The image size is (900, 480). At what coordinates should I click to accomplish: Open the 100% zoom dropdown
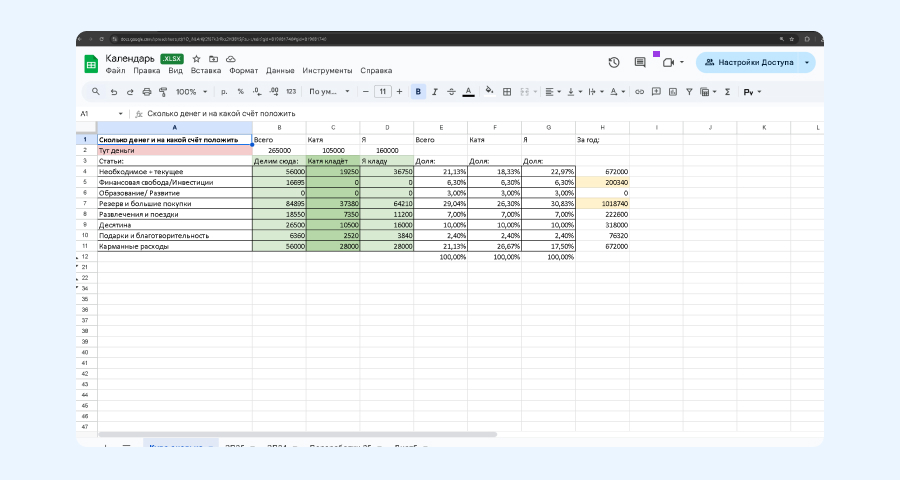[191, 92]
